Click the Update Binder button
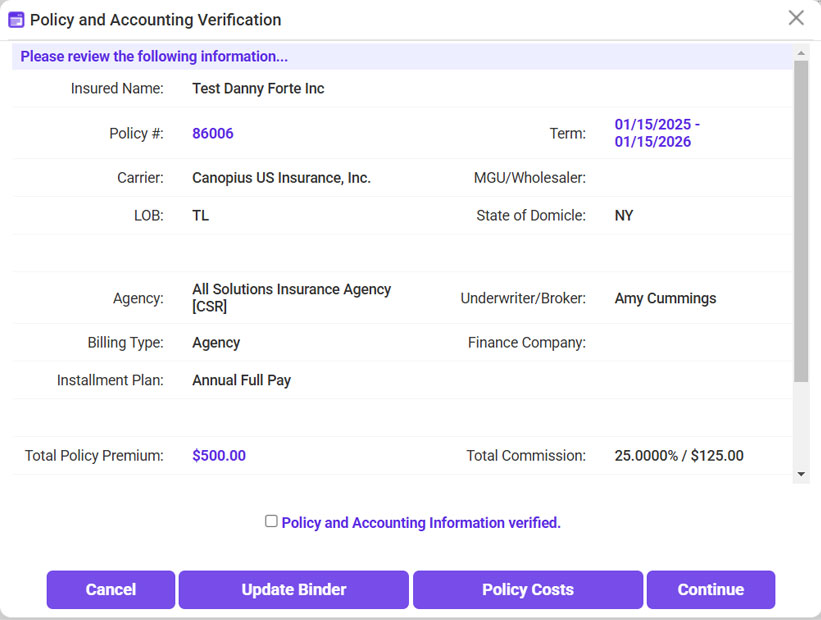This screenshot has height=620, width=821. [293, 589]
